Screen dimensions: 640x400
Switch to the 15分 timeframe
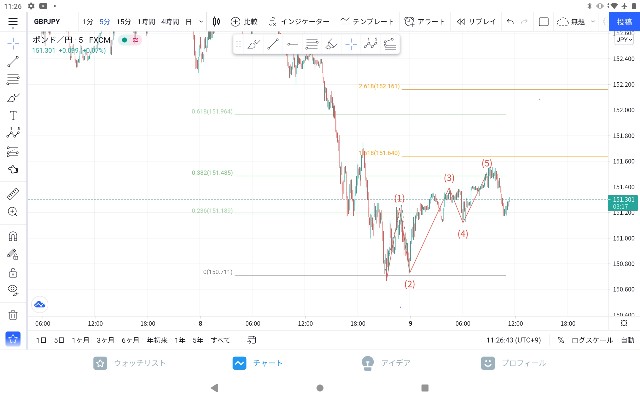click(x=124, y=22)
